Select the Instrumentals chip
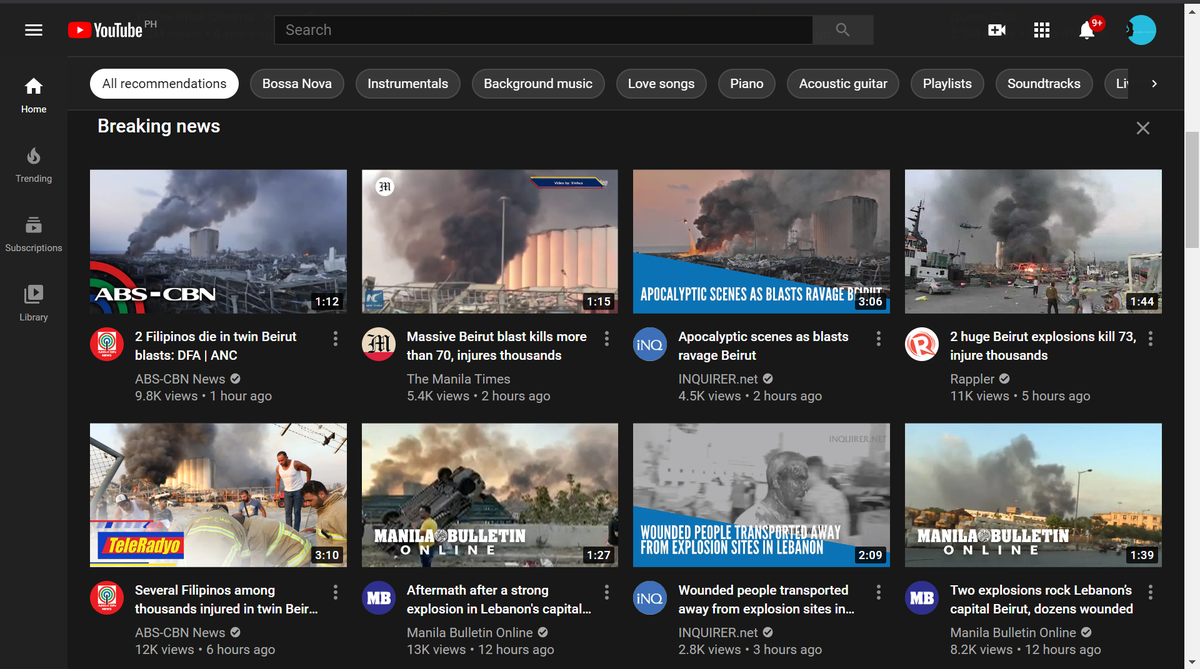This screenshot has height=669, width=1200. tap(408, 84)
